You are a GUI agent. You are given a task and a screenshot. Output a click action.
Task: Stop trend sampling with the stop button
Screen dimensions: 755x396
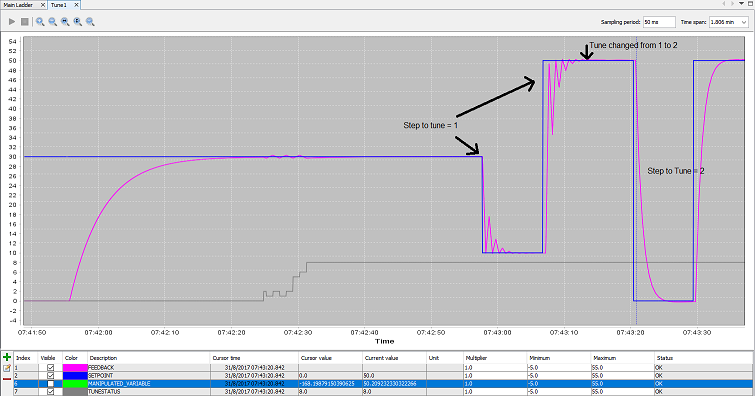pyautogui.click(x=25, y=22)
